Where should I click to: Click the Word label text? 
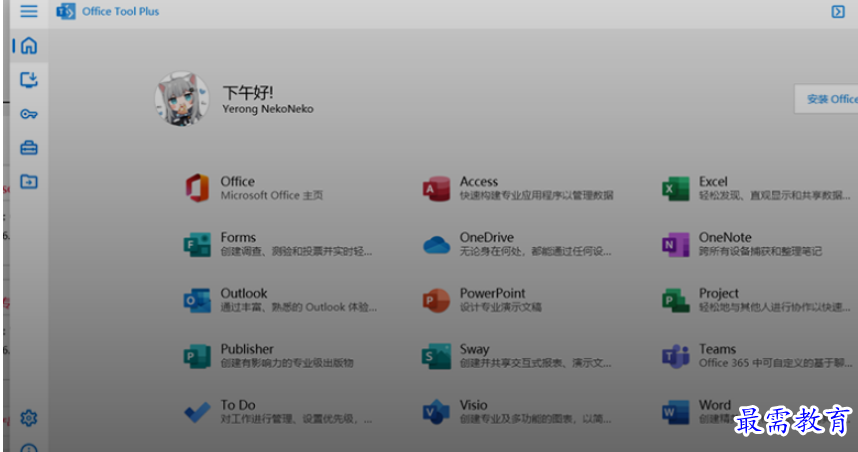715,404
